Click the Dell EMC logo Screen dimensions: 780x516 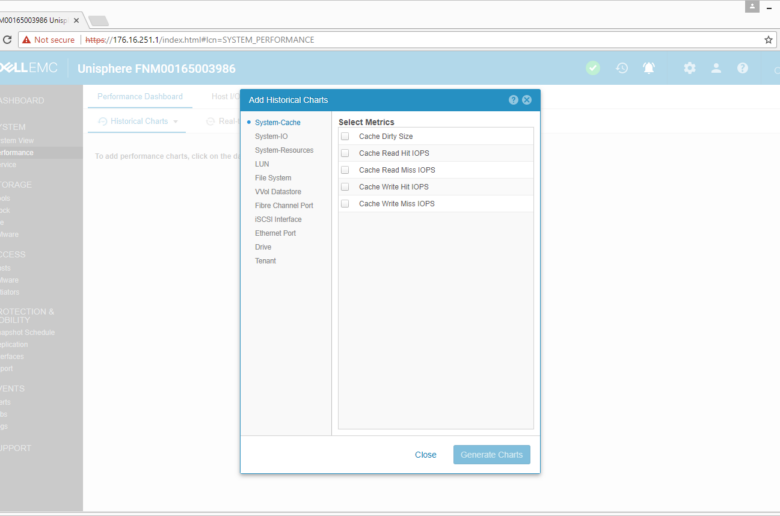[29, 68]
